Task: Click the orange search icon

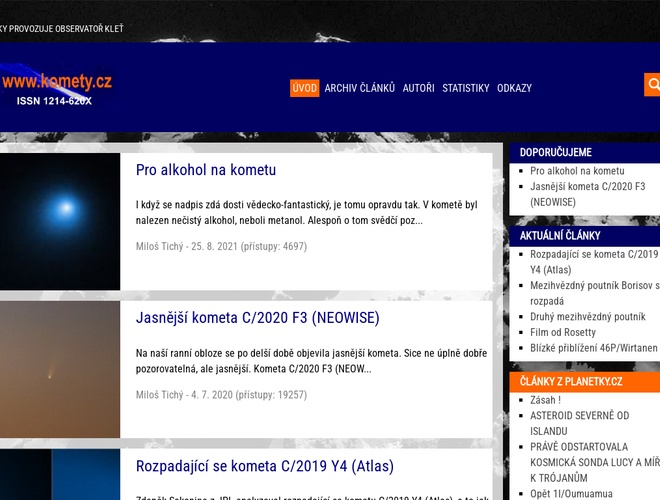Action: tap(652, 85)
